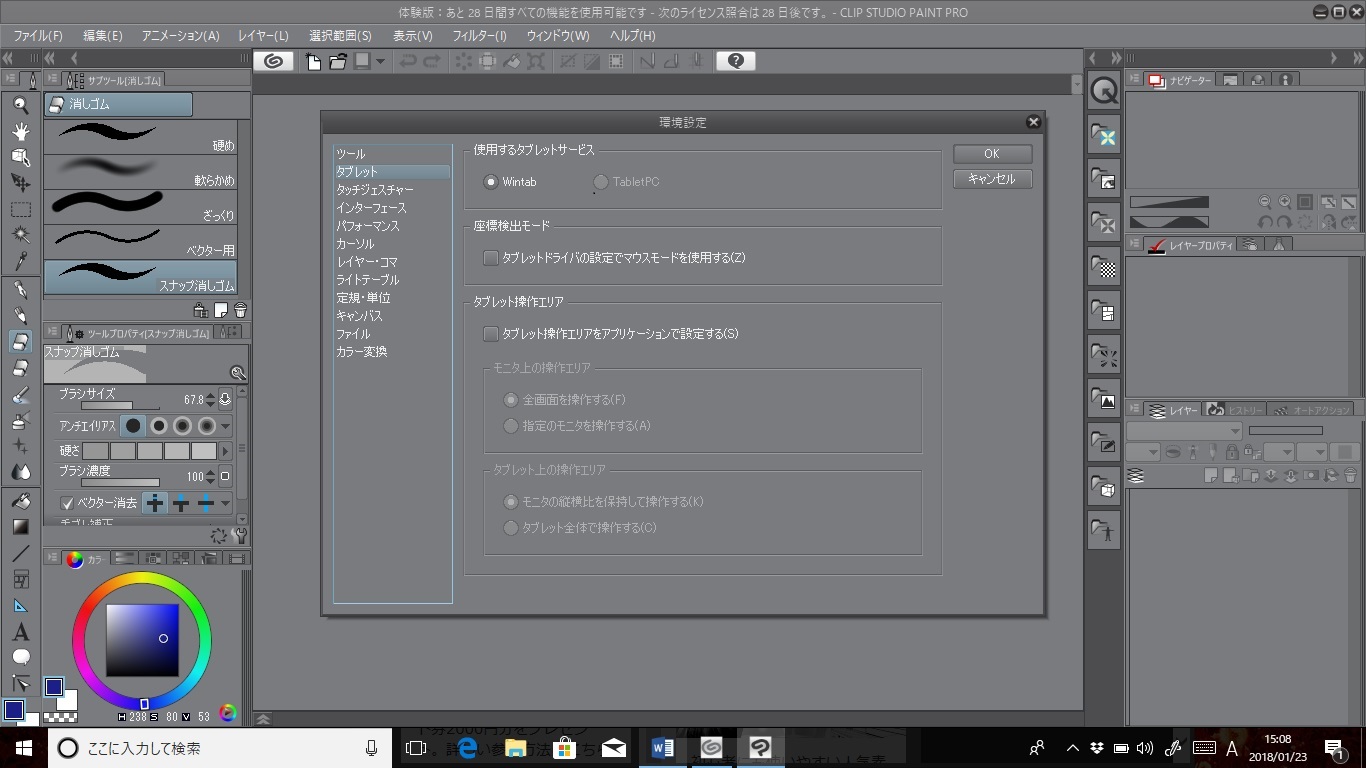Delete sub tool with trash icon

tap(240, 310)
